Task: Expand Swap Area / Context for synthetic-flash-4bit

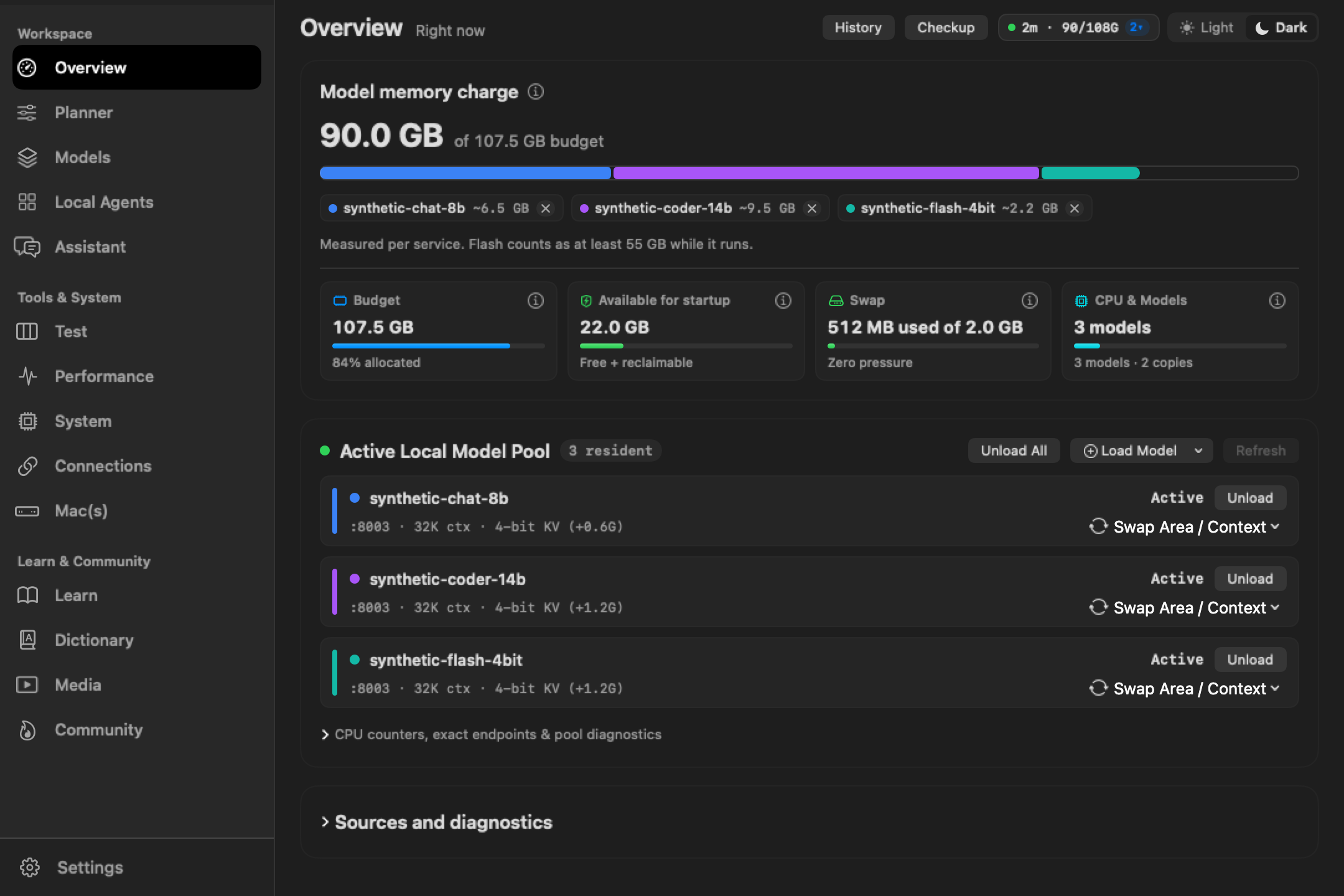Action: [1185, 689]
